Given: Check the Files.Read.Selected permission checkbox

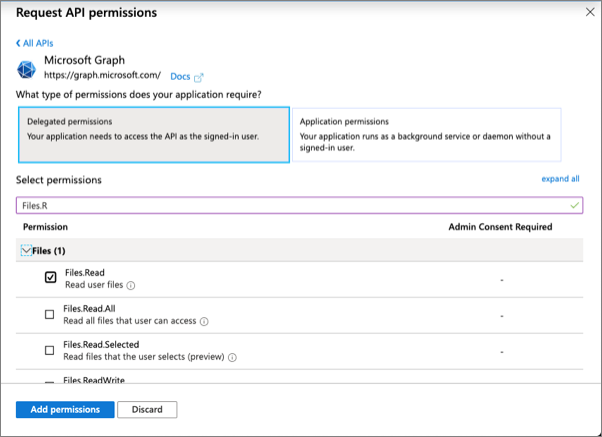Looking at the screenshot, I should click(50, 350).
